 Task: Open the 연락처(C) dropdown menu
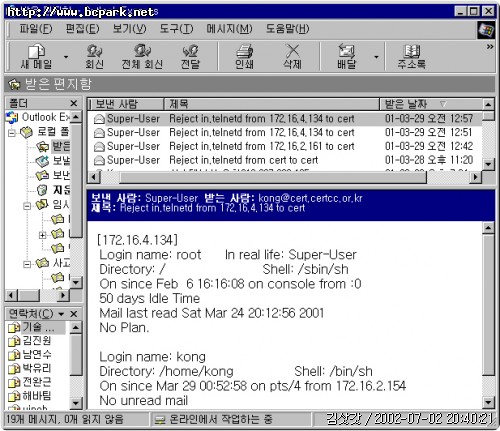click(x=61, y=314)
